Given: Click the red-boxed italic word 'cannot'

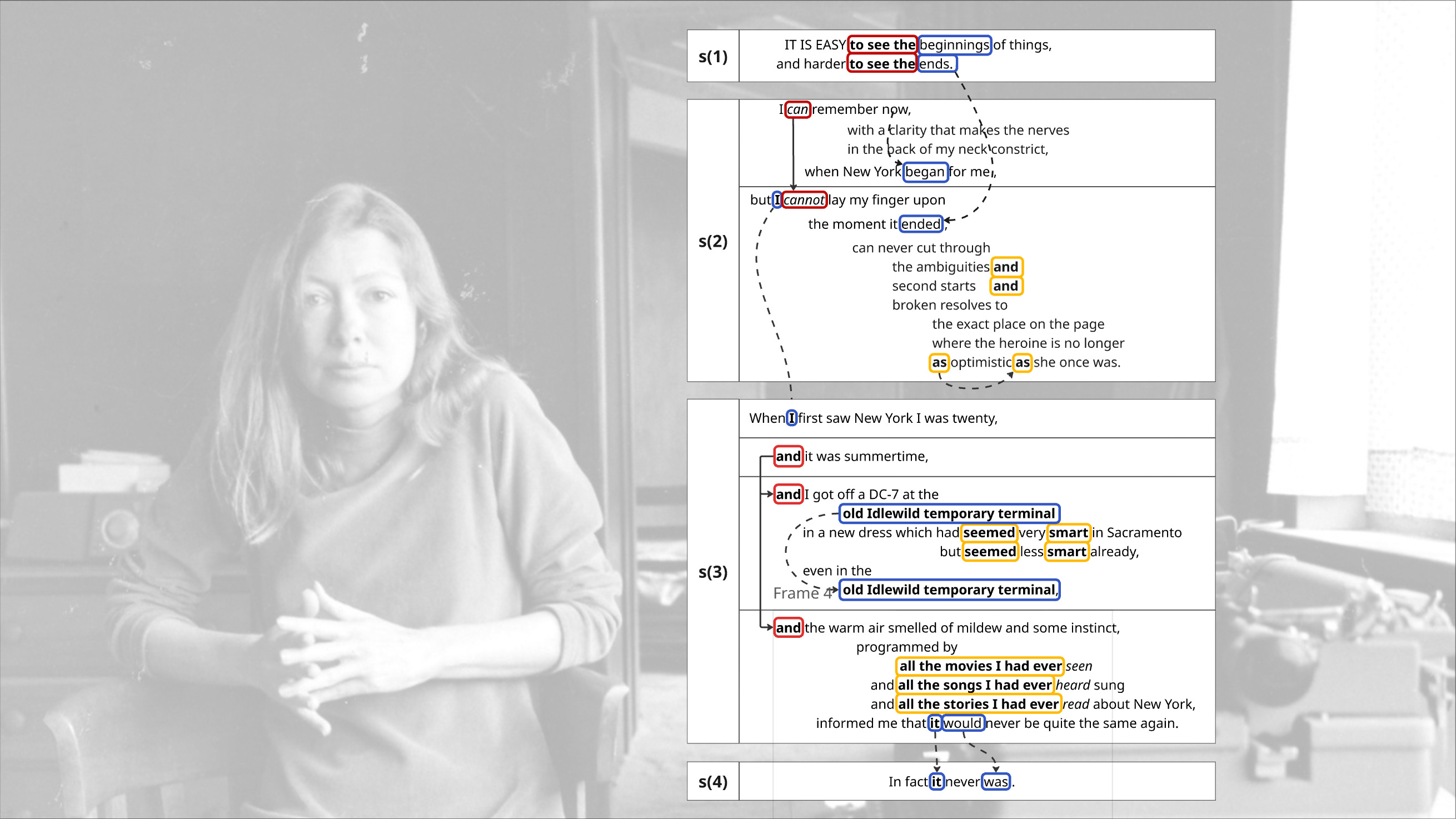Looking at the screenshot, I should tap(804, 200).
